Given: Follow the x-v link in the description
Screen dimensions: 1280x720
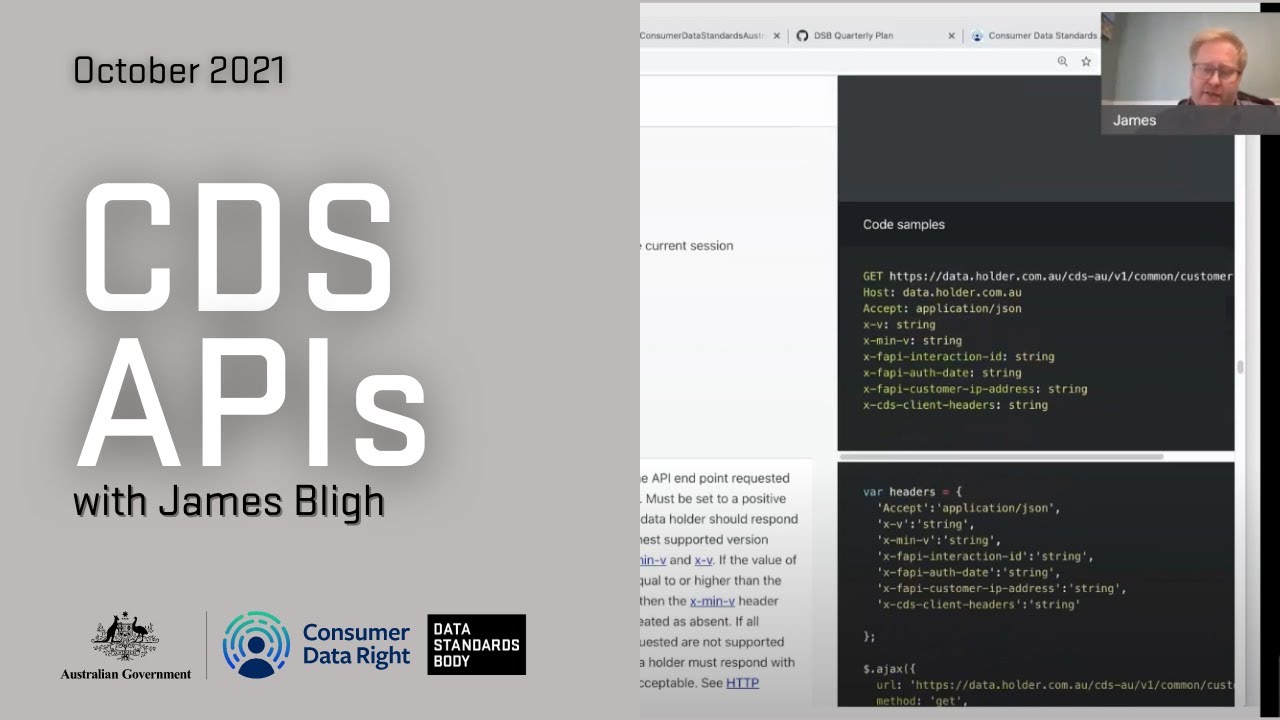Looking at the screenshot, I should coord(703,560).
